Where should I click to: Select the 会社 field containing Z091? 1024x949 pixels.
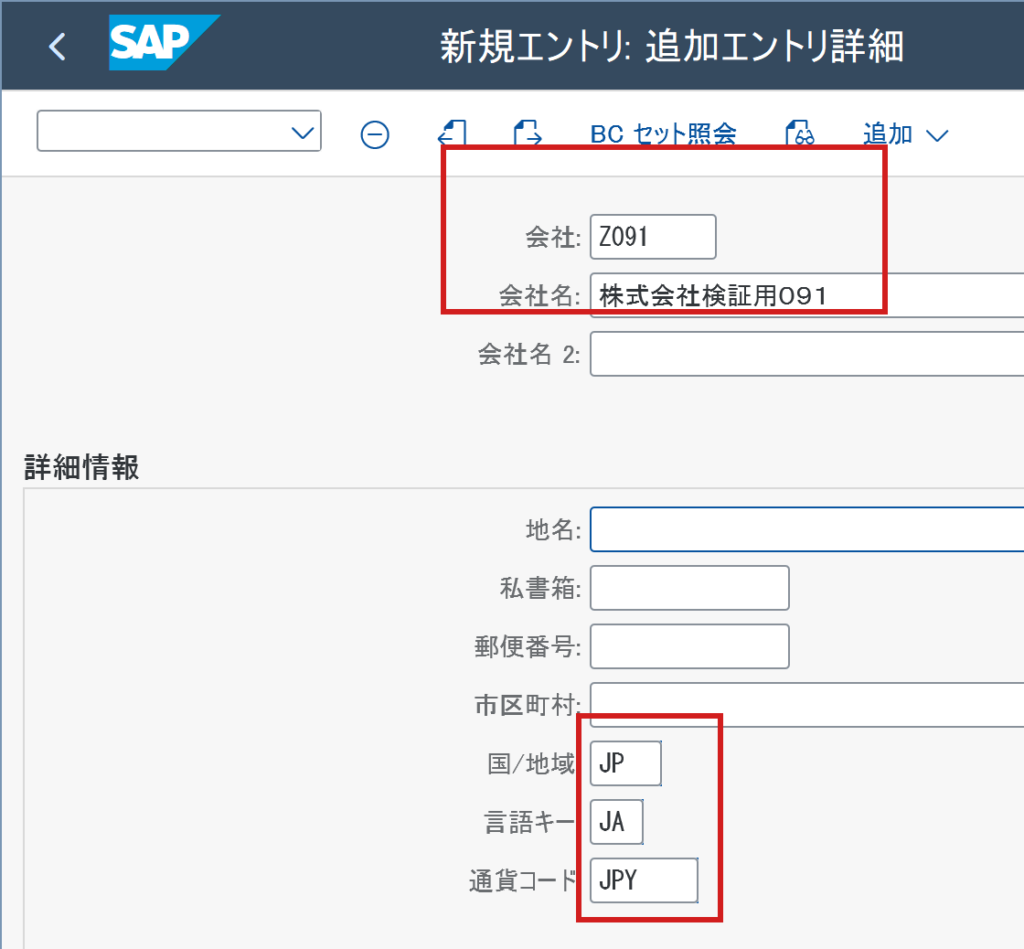coord(653,236)
